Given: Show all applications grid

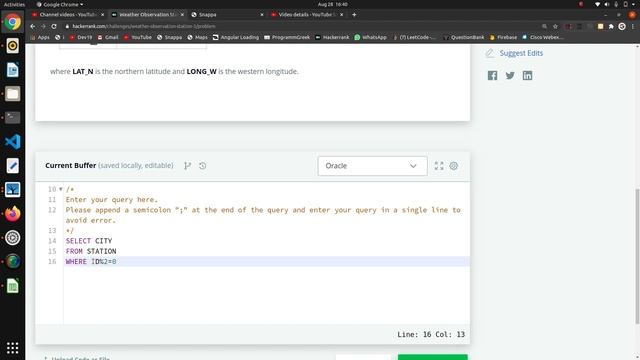Looking at the screenshot, I should [x=12, y=348].
